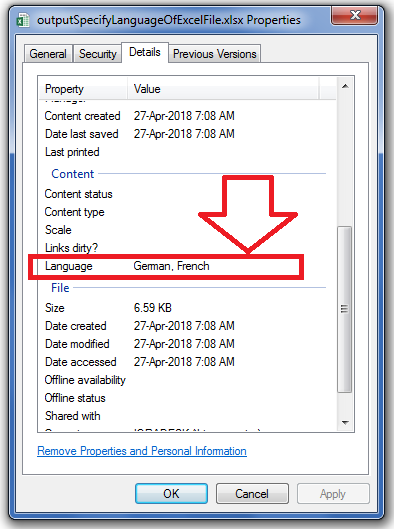Click the scroll down arrow
The height and width of the screenshot is (529, 394).
(345, 422)
